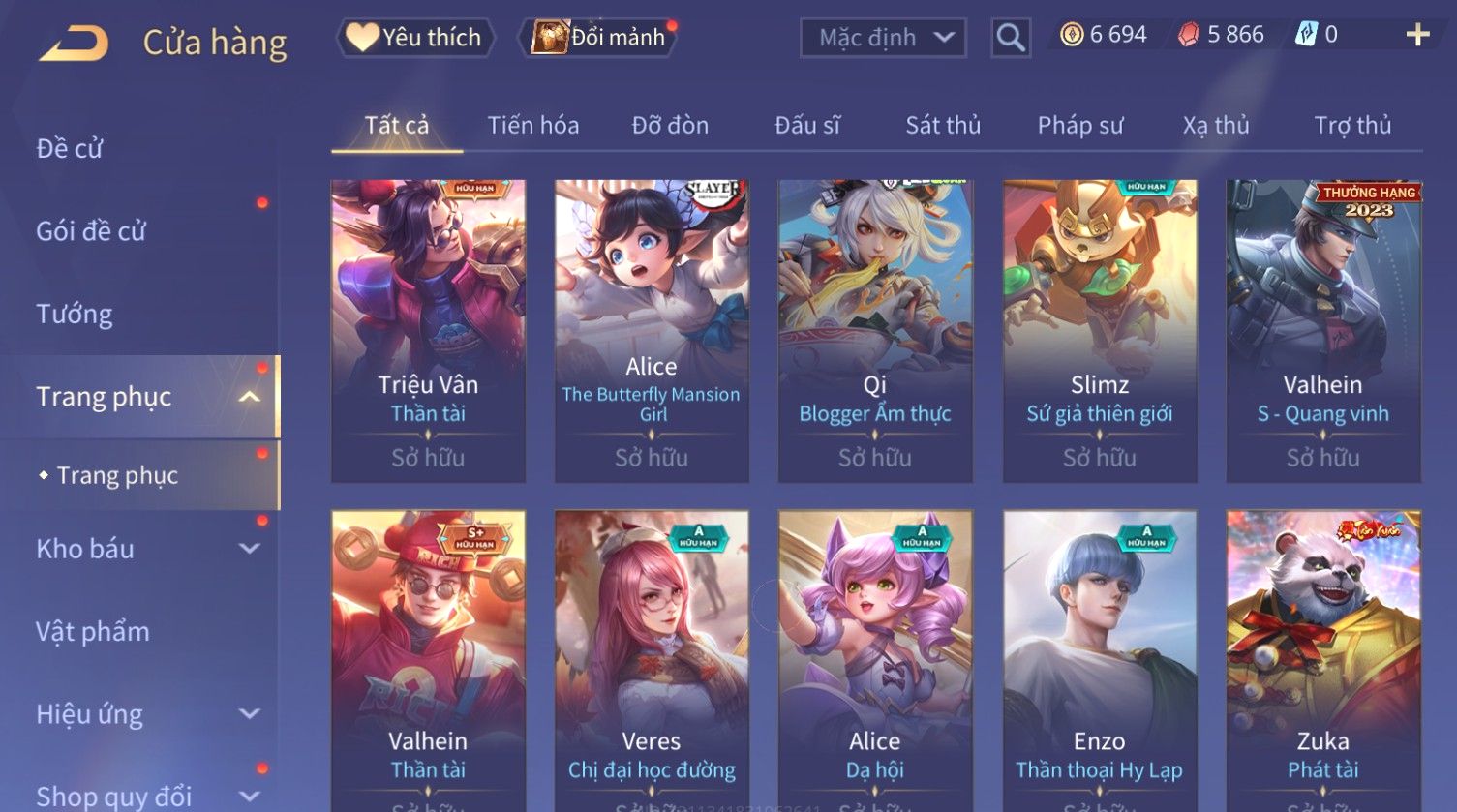Image resolution: width=1457 pixels, height=812 pixels.
Task: Expand the Hiệu ứng sidebar section
Action: (x=250, y=714)
